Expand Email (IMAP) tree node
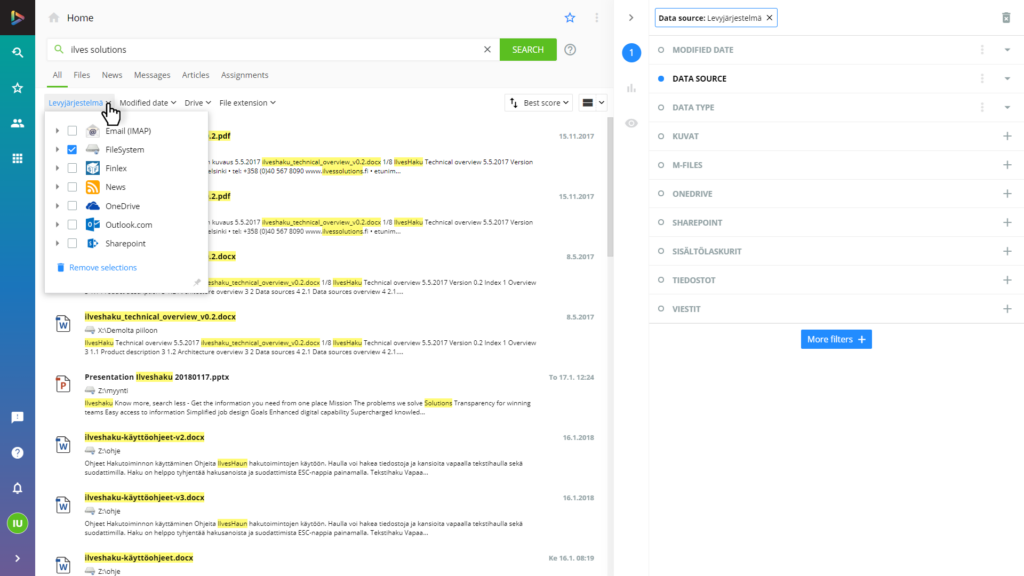Viewport: 1024px width, 576px height. (x=57, y=131)
